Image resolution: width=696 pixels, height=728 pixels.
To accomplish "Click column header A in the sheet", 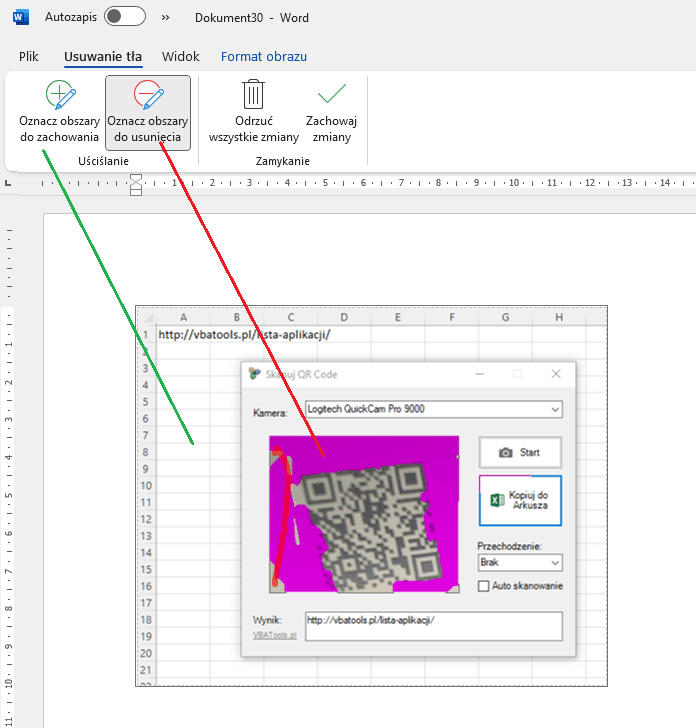I will pos(183,317).
